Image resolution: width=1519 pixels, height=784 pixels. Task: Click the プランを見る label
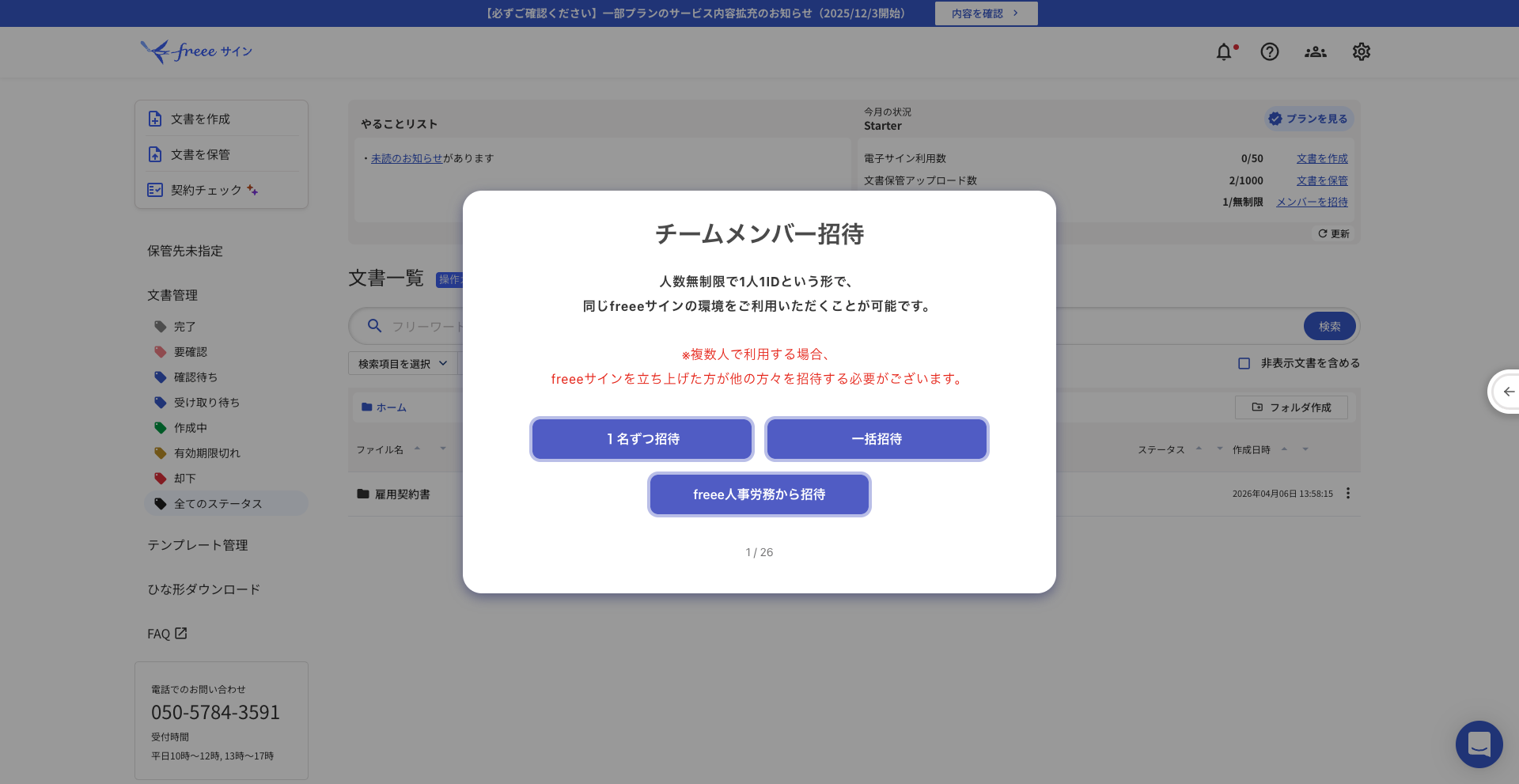pos(1316,119)
